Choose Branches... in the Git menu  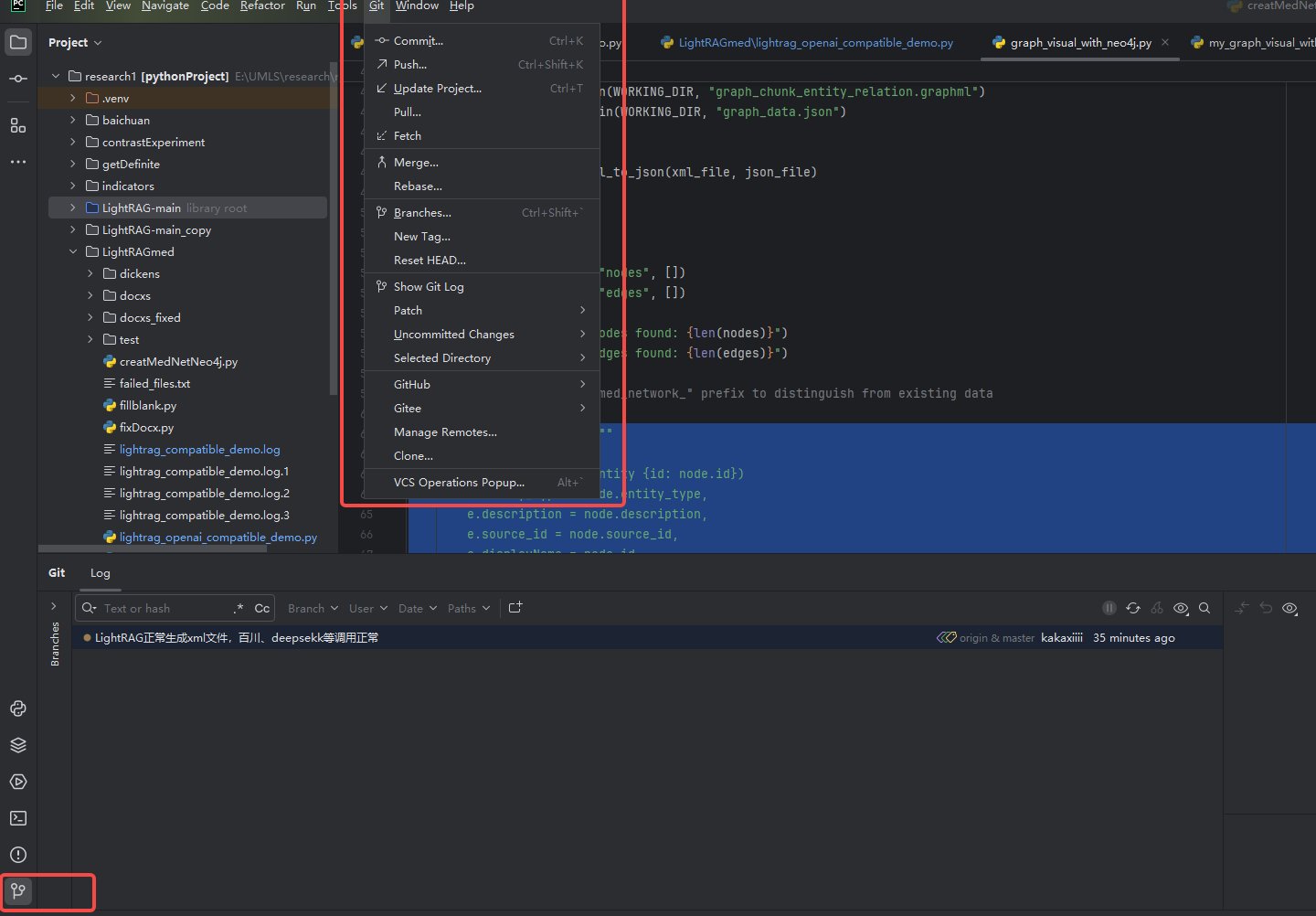pos(482,213)
